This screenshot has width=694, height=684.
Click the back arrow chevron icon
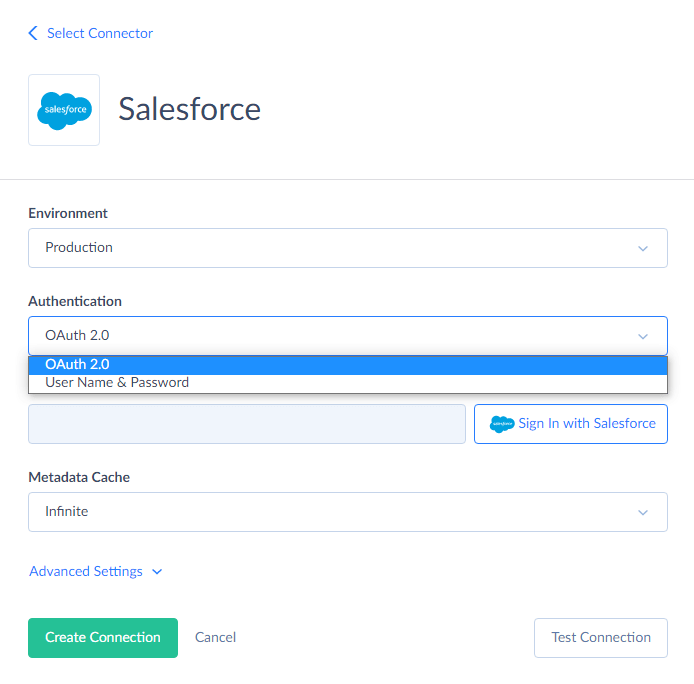click(33, 33)
